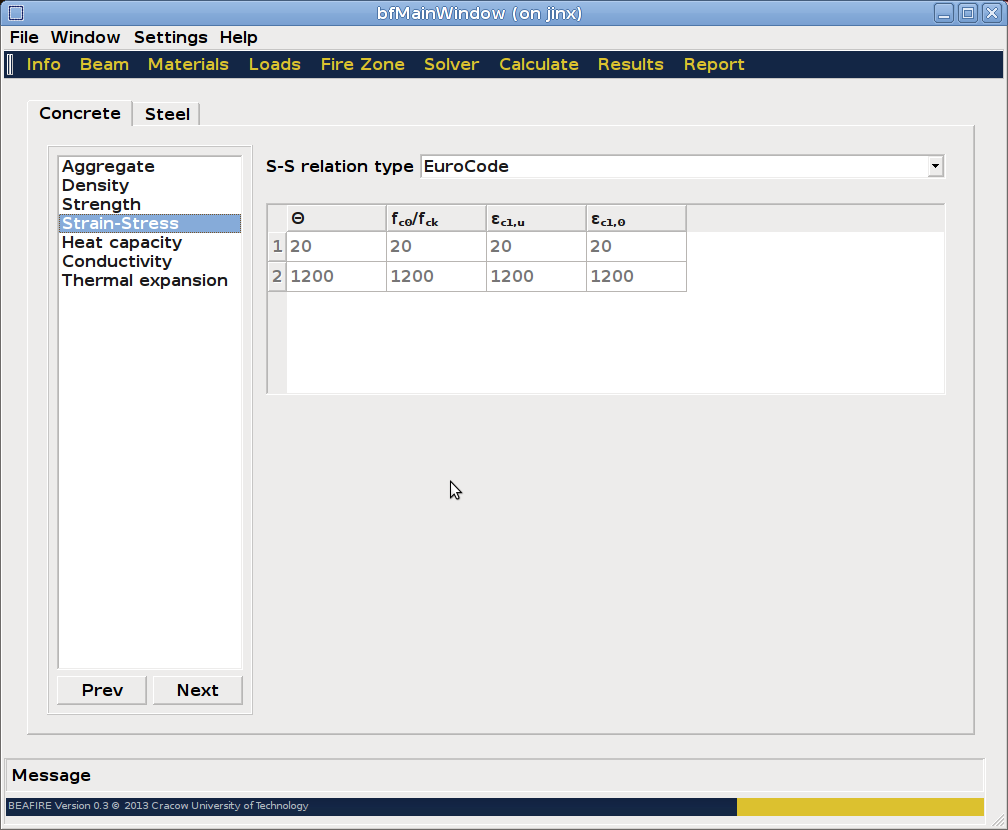1008x830 pixels.
Task: Select row 2 header in the table
Action: click(x=277, y=276)
